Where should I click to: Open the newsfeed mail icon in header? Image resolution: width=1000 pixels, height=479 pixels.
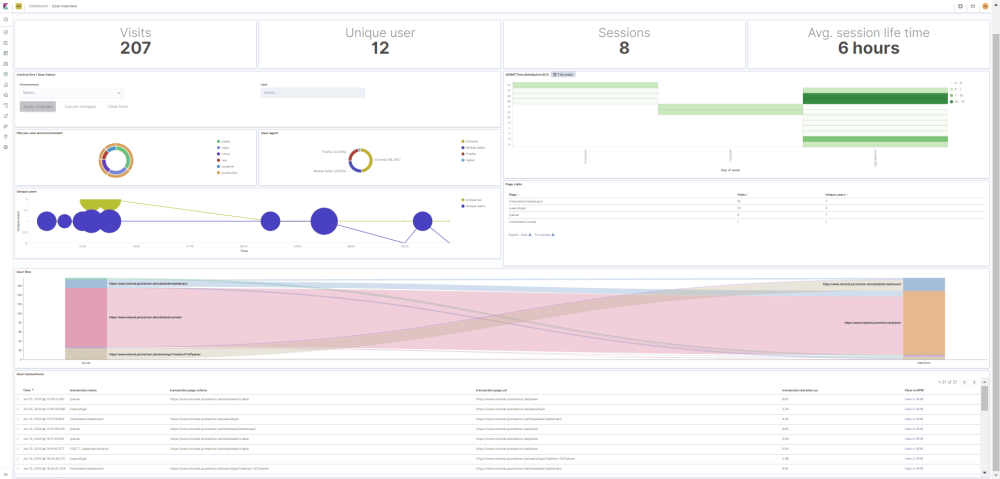click(x=974, y=6)
